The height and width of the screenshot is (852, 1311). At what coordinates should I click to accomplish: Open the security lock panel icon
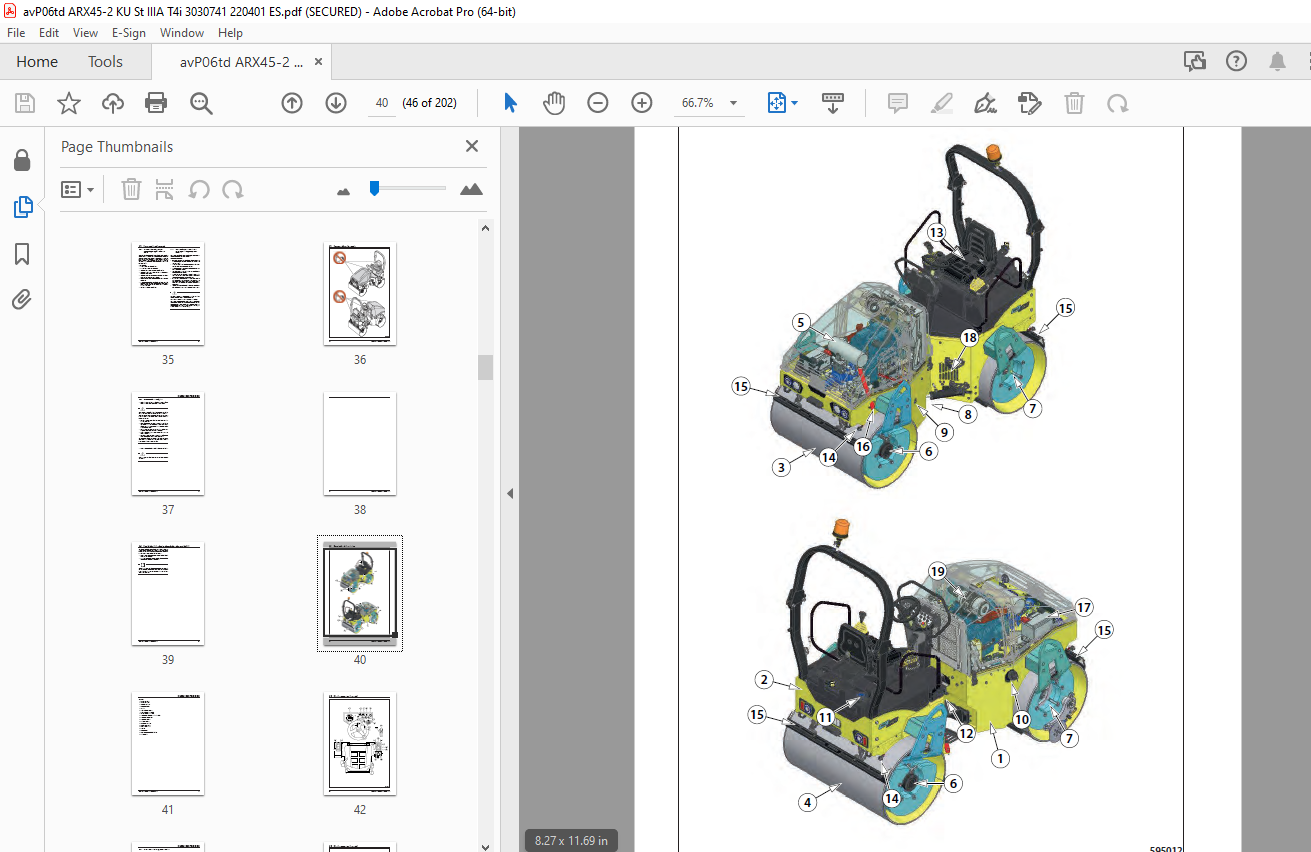[22, 160]
